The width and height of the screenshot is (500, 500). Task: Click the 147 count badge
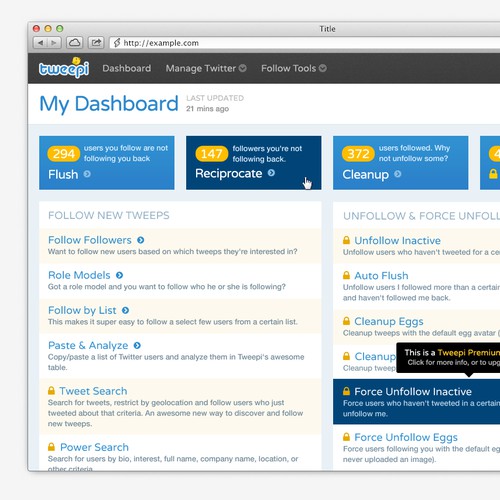click(x=212, y=154)
